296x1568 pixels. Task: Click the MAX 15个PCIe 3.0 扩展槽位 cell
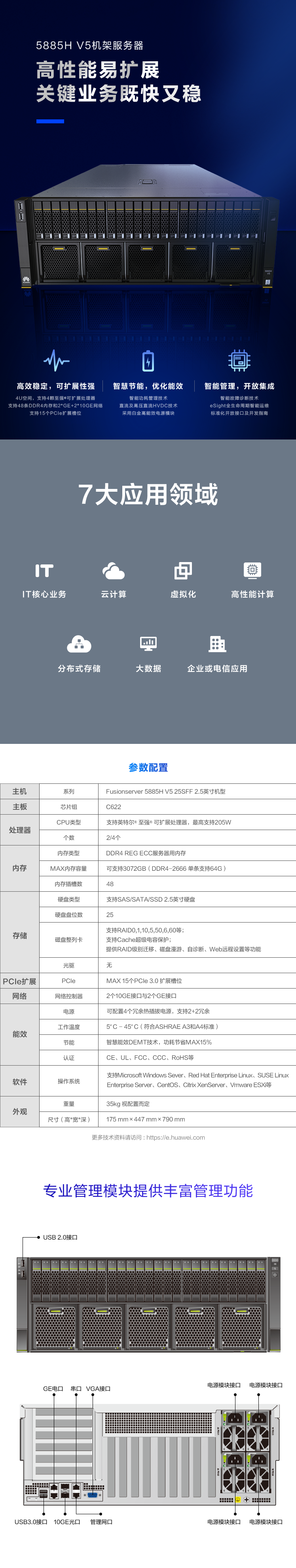[x=197, y=981]
